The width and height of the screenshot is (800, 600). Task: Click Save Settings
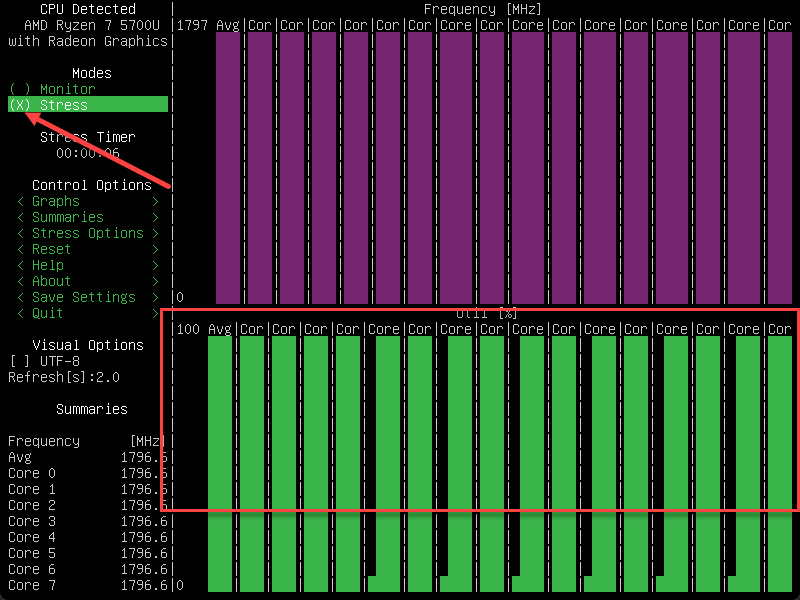click(88, 297)
